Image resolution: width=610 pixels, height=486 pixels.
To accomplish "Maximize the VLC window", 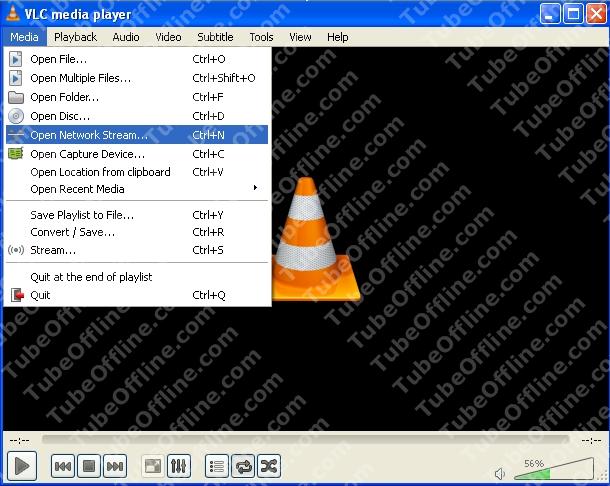I will coord(573,14).
